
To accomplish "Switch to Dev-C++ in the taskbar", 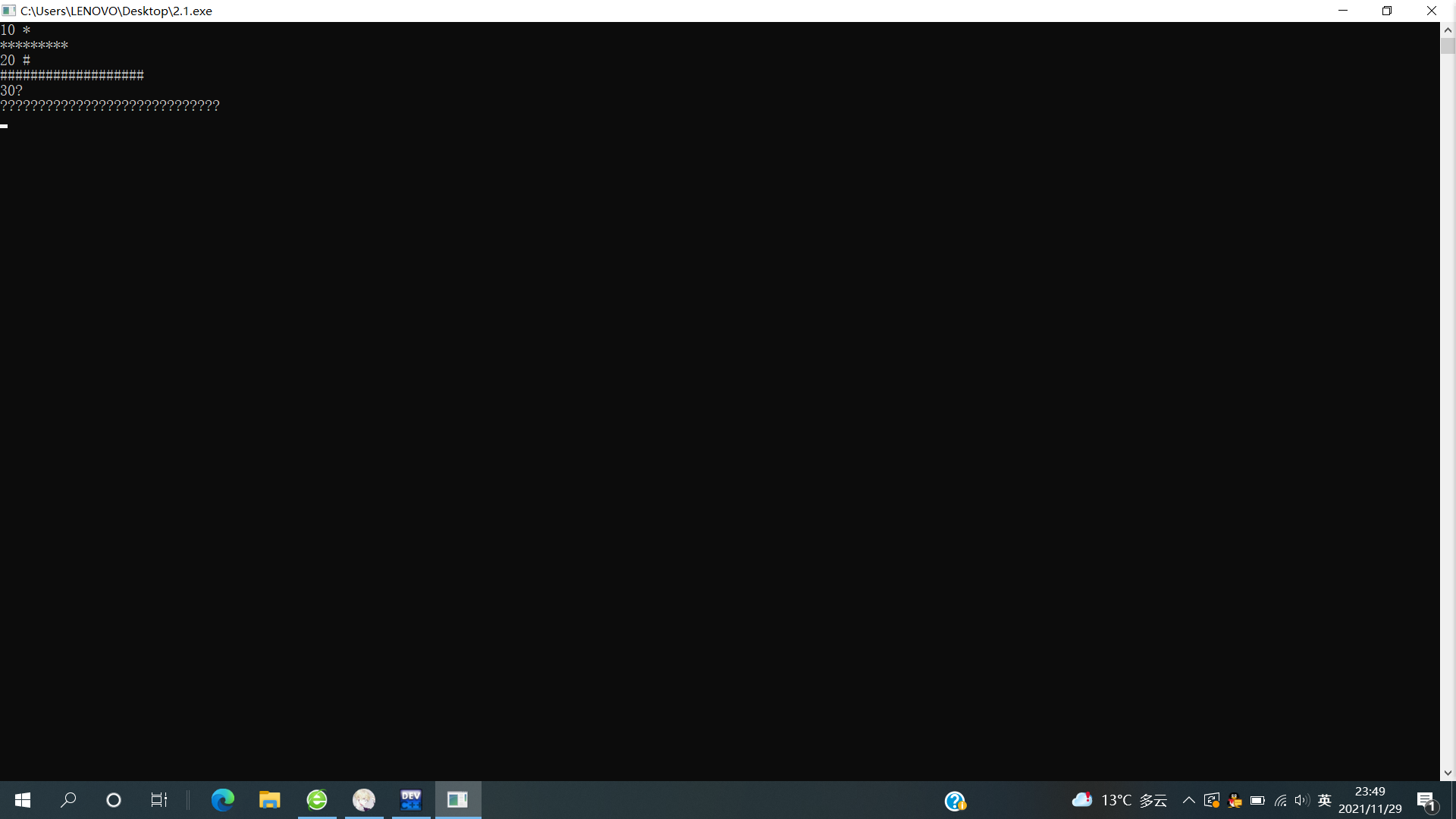I will 411,800.
